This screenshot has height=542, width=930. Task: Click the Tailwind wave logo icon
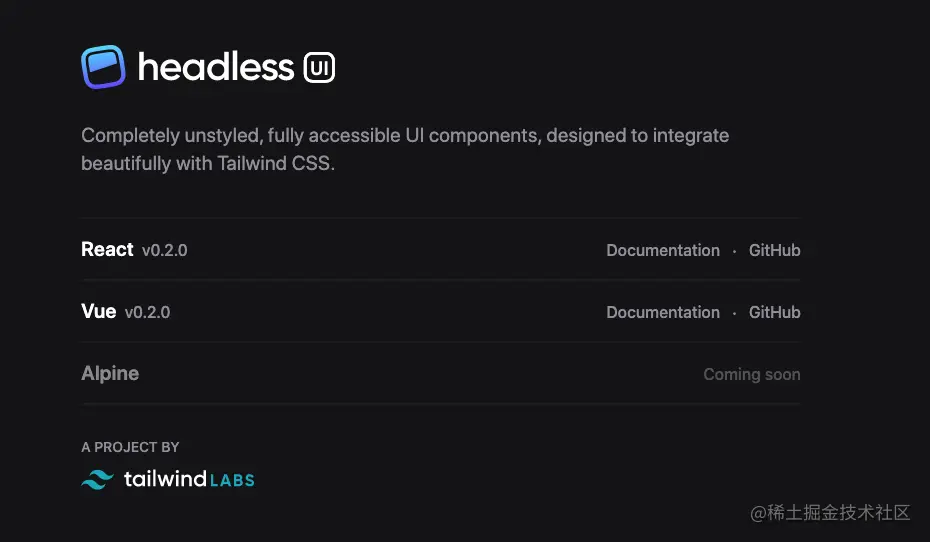(x=97, y=480)
